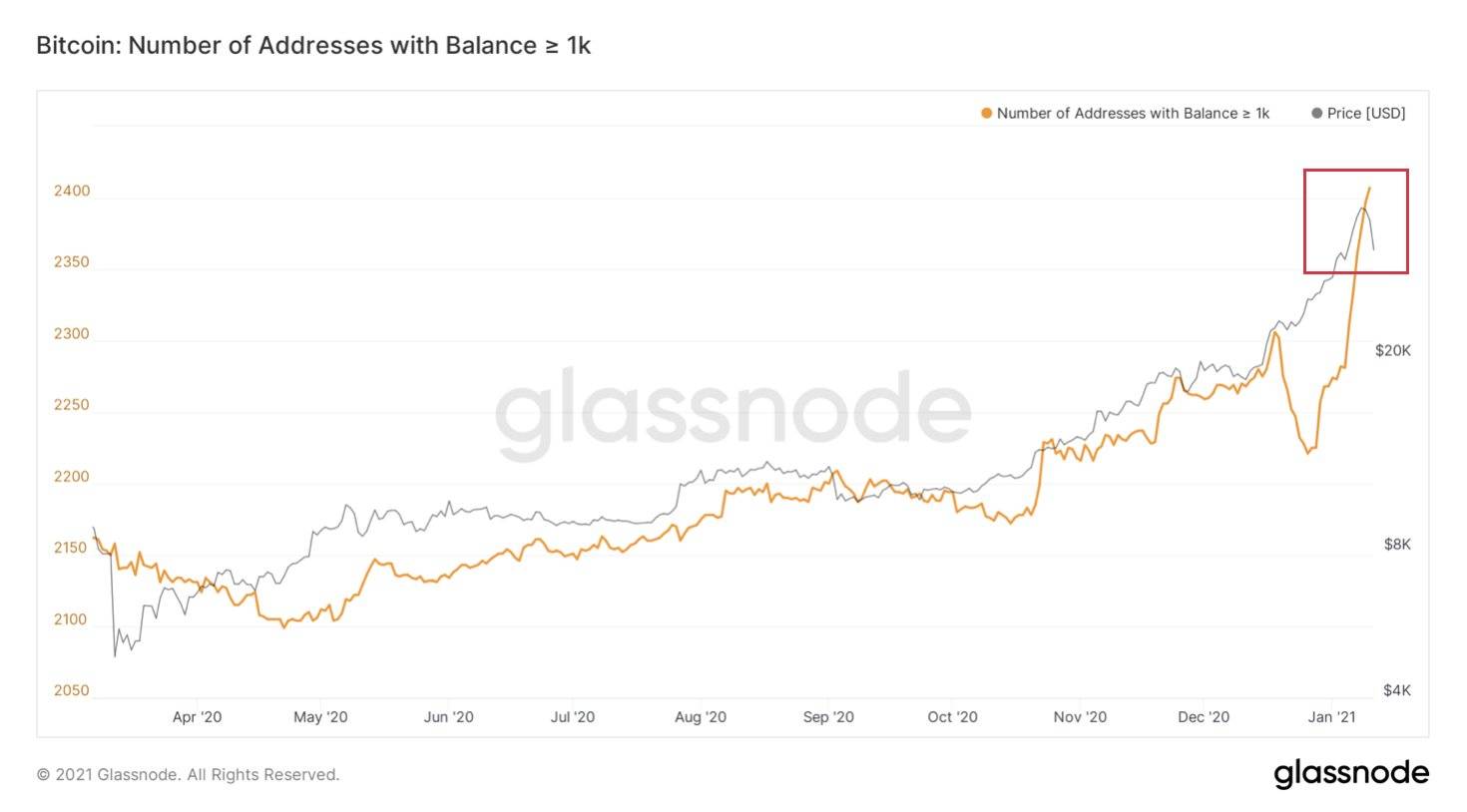Select the Dec '20 x-axis label

(1204, 717)
